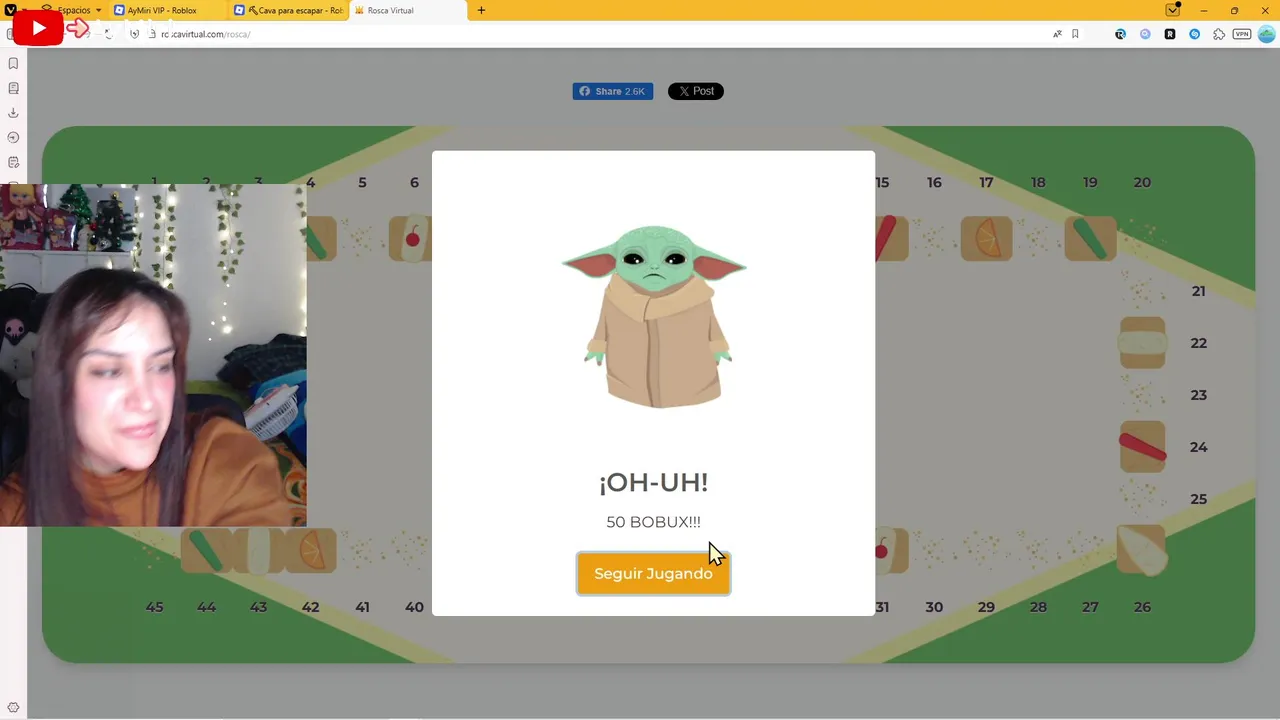
Task: Open the Vivaldi main menu icon
Action: tap(11, 10)
